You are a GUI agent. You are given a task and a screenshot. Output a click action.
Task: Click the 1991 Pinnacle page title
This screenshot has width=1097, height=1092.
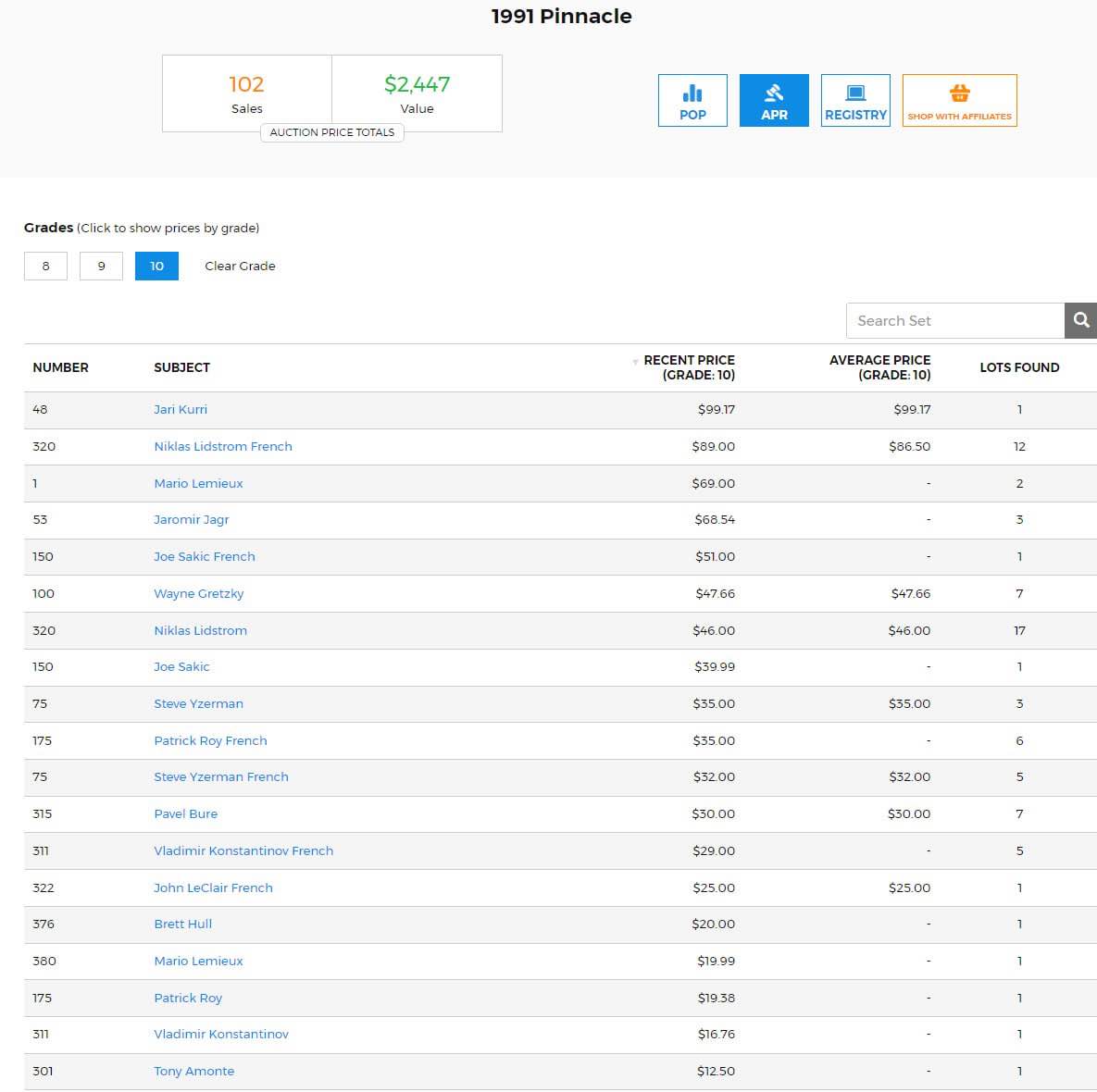pos(561,16)
